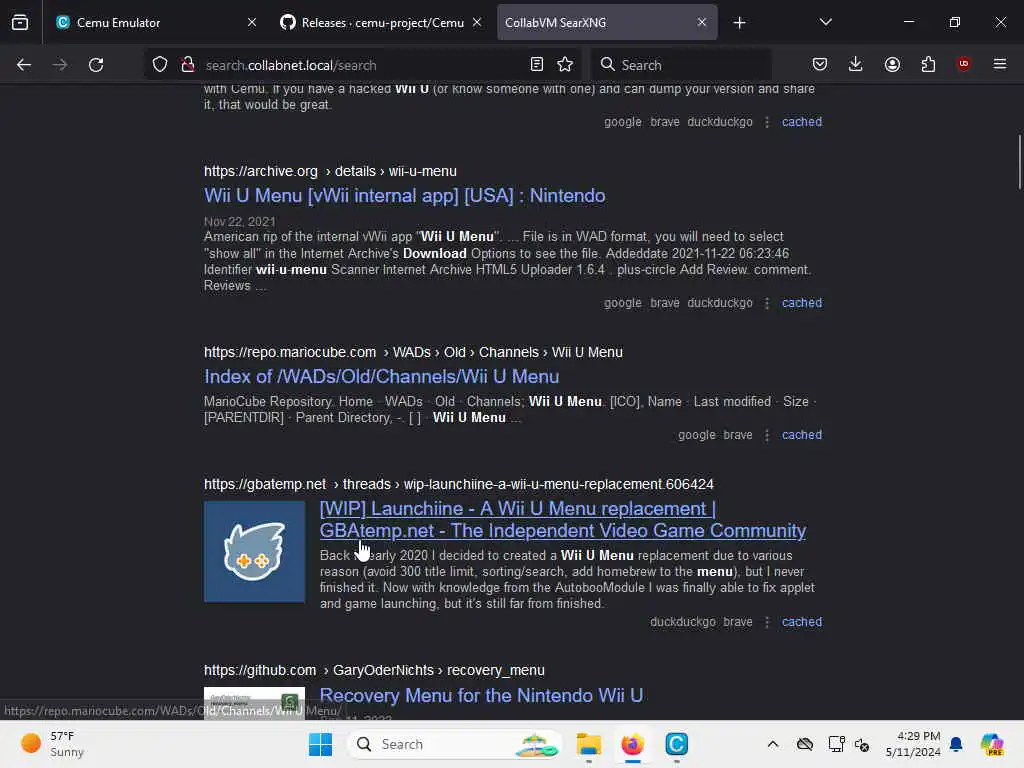Open Recovery Menu for Nintendo Wii U
Viewport: 1024px width, 768px height.
click(x=481, y=695)
